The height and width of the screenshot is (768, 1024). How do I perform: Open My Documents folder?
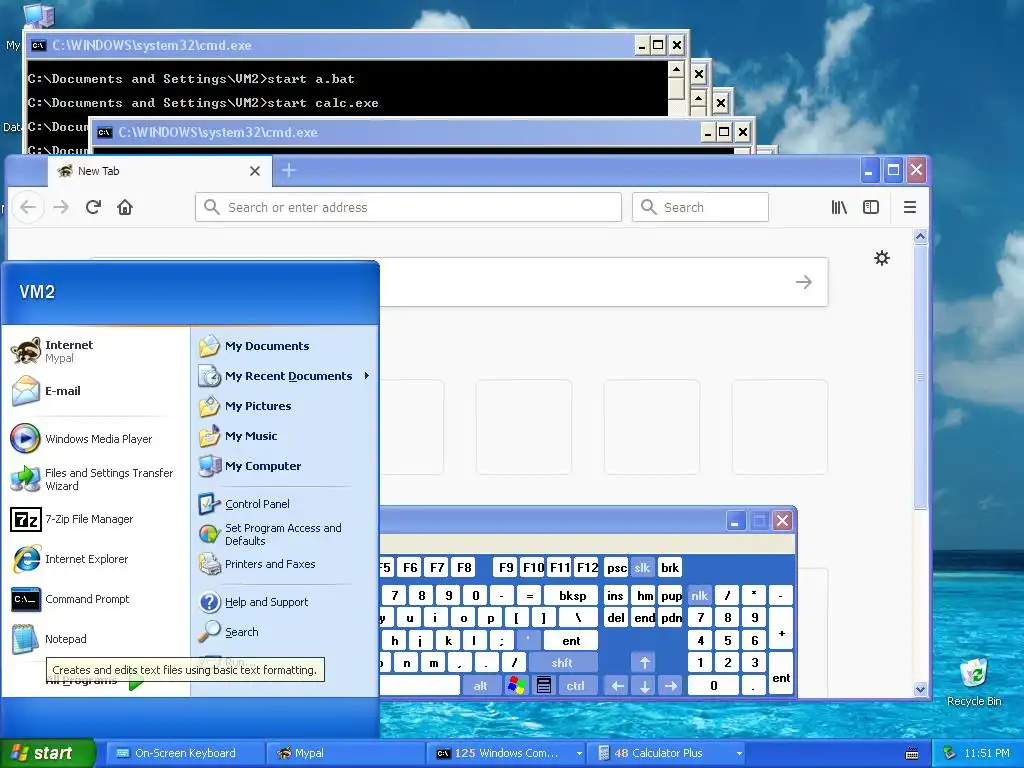[284, 346]
